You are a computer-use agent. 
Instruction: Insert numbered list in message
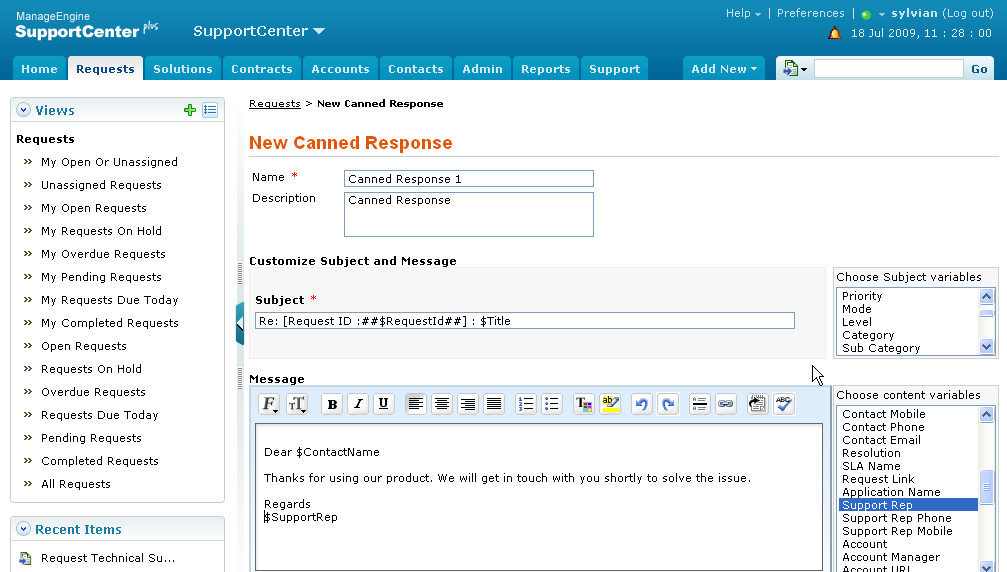[526, 404]
